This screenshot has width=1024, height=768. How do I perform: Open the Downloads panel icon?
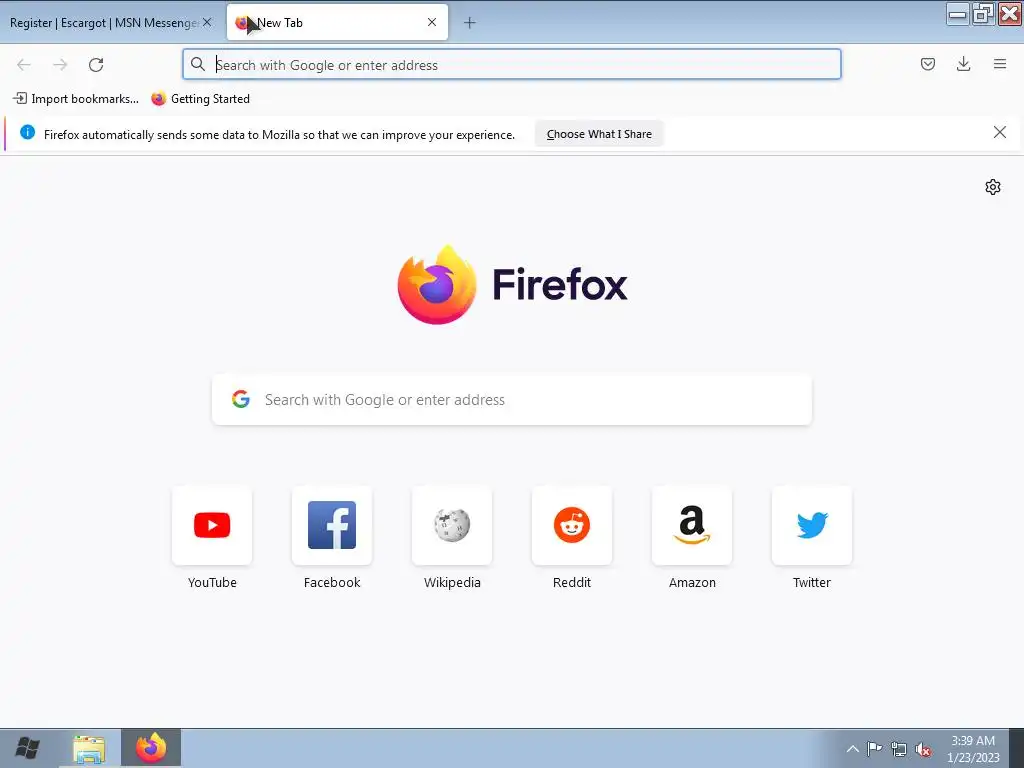pos(963,64)
